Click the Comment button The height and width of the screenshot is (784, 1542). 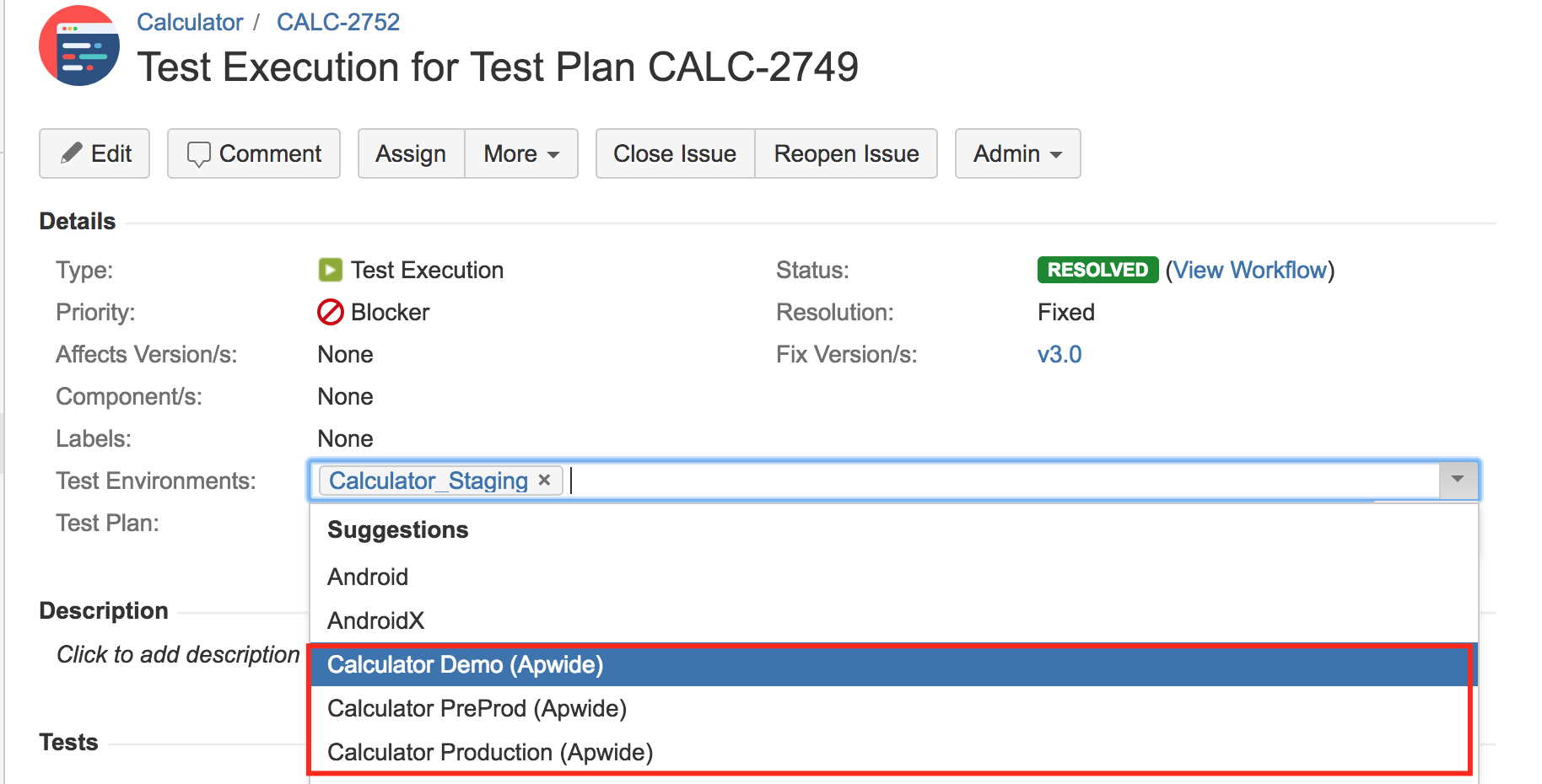pos(254,153)
